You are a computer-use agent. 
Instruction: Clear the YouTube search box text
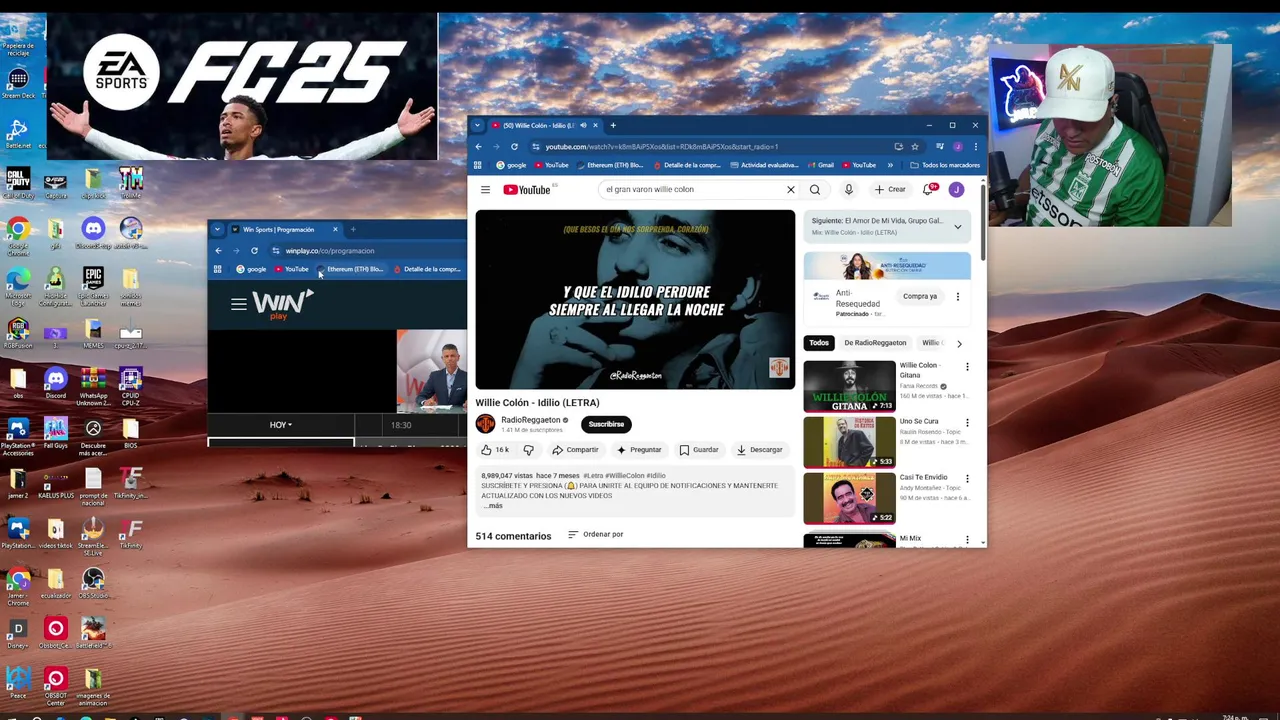(x=790, y=189)
